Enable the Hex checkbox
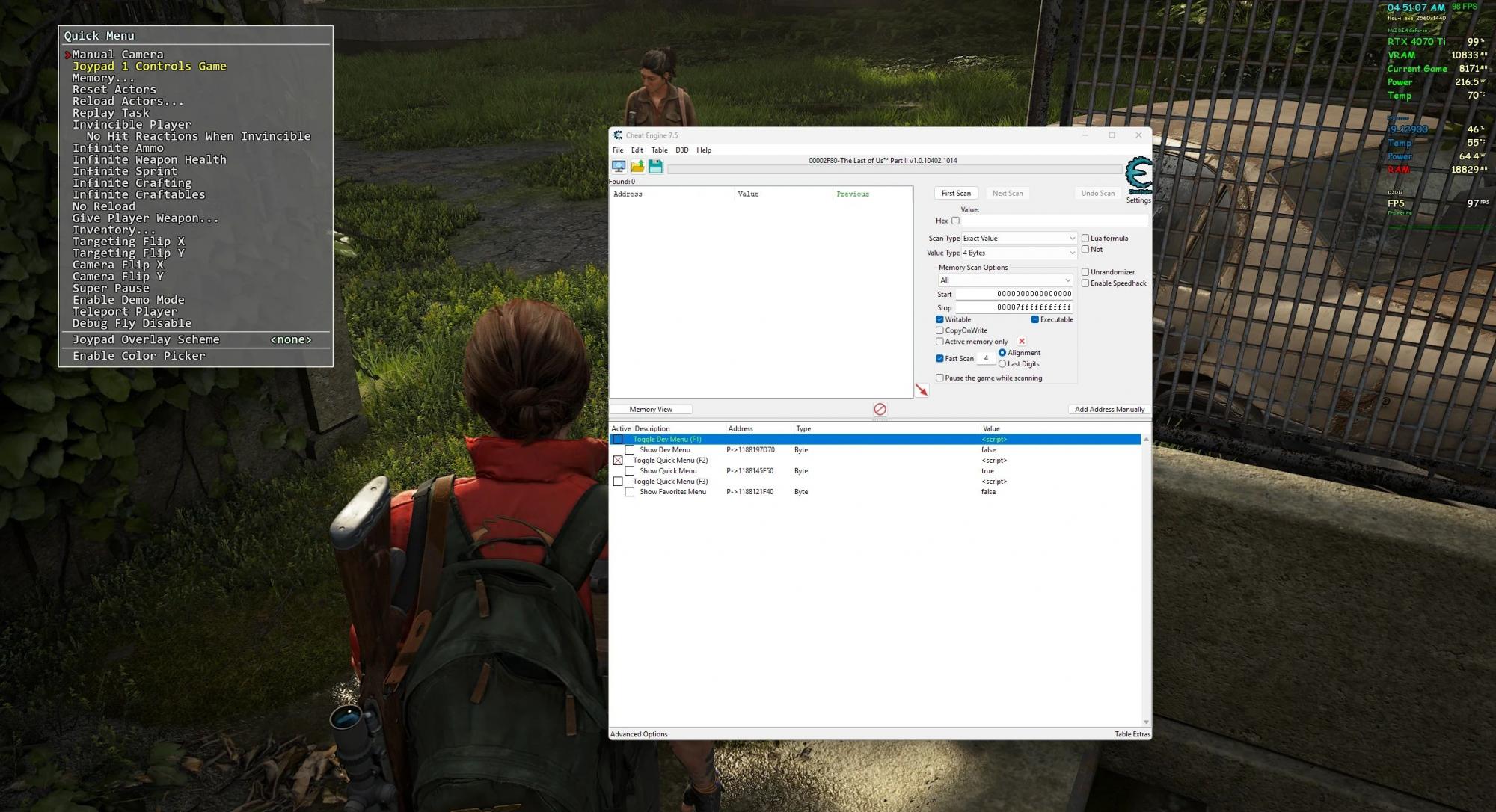Viewport: 1496px width, 812px height. 955,221
